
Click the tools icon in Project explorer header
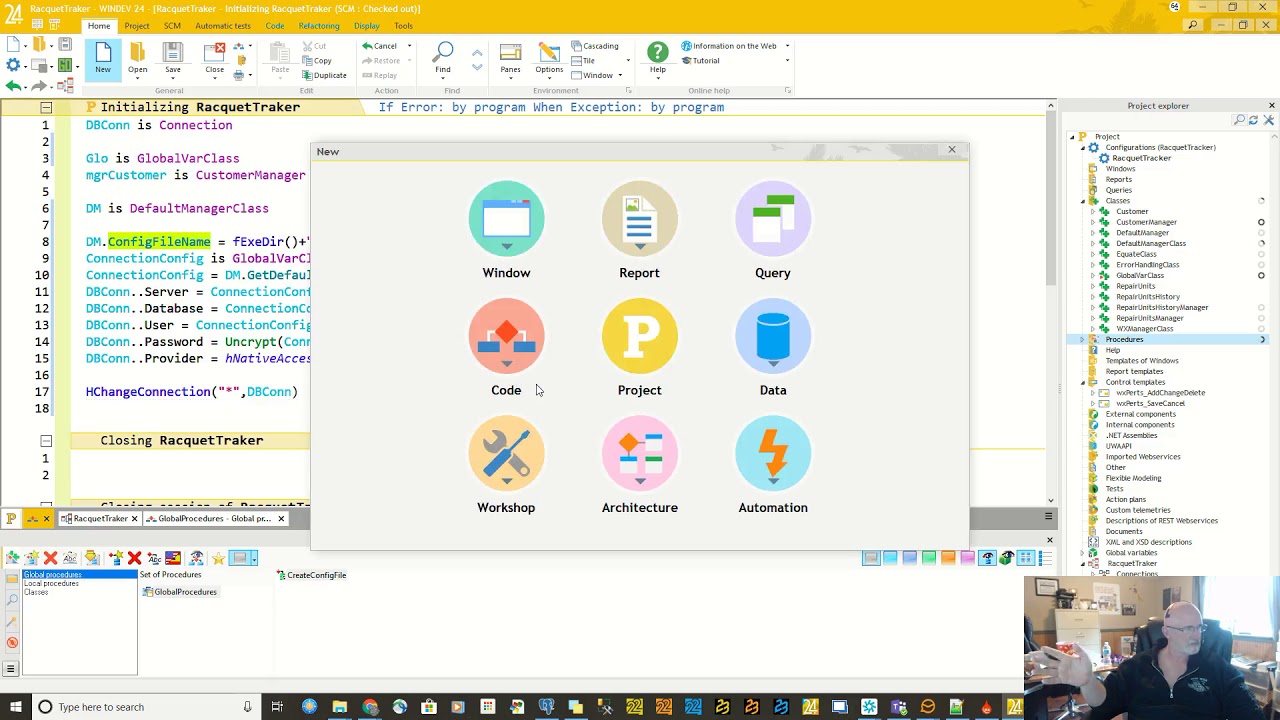(x=1268, y=120)
